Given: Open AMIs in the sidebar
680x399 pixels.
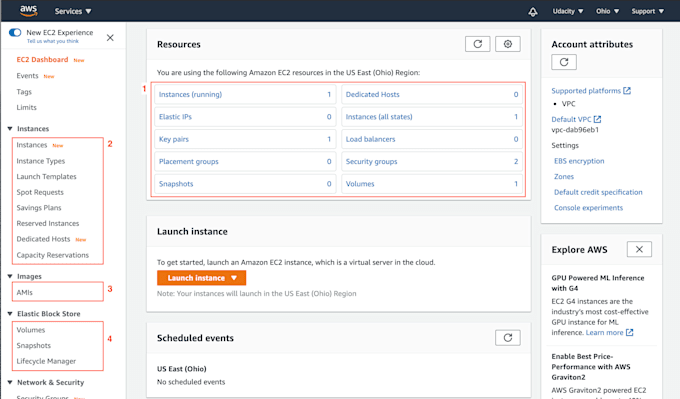Looking at the screenshot, I should click(25, 292).
